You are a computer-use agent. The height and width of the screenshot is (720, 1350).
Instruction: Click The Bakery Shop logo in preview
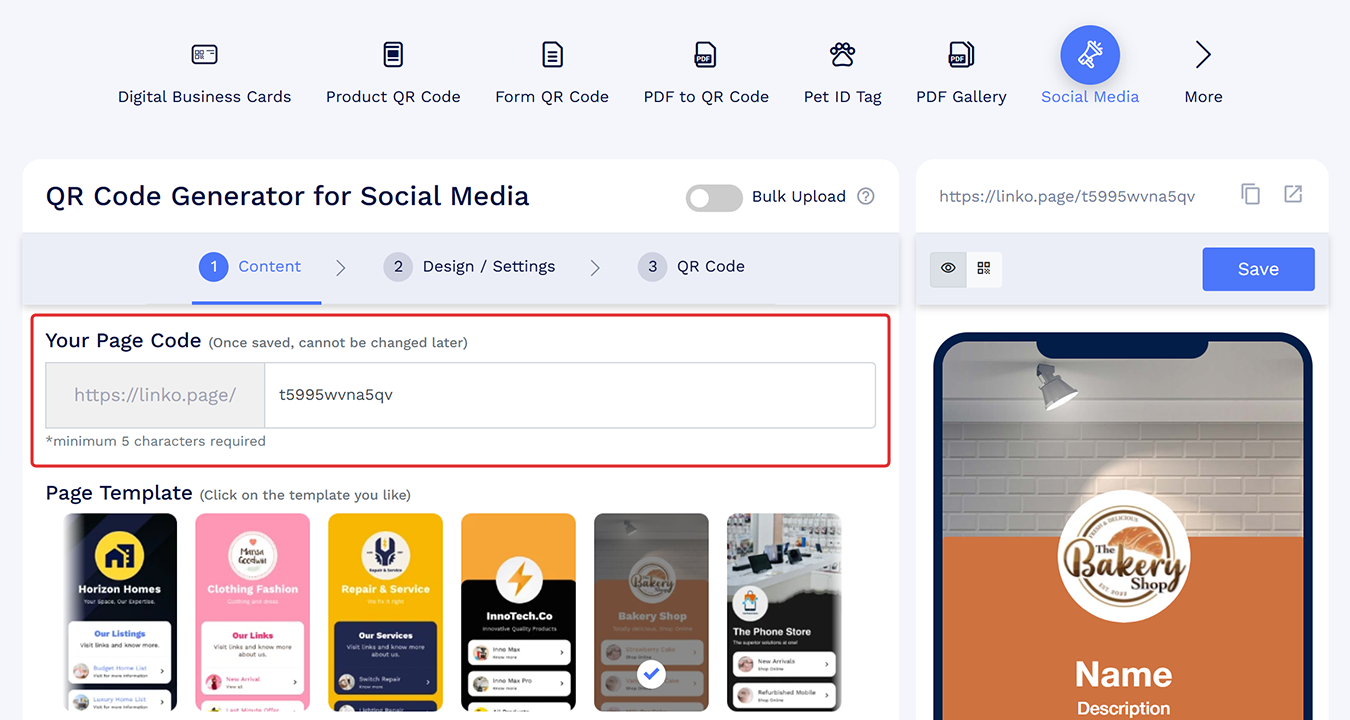point(1123,558)
